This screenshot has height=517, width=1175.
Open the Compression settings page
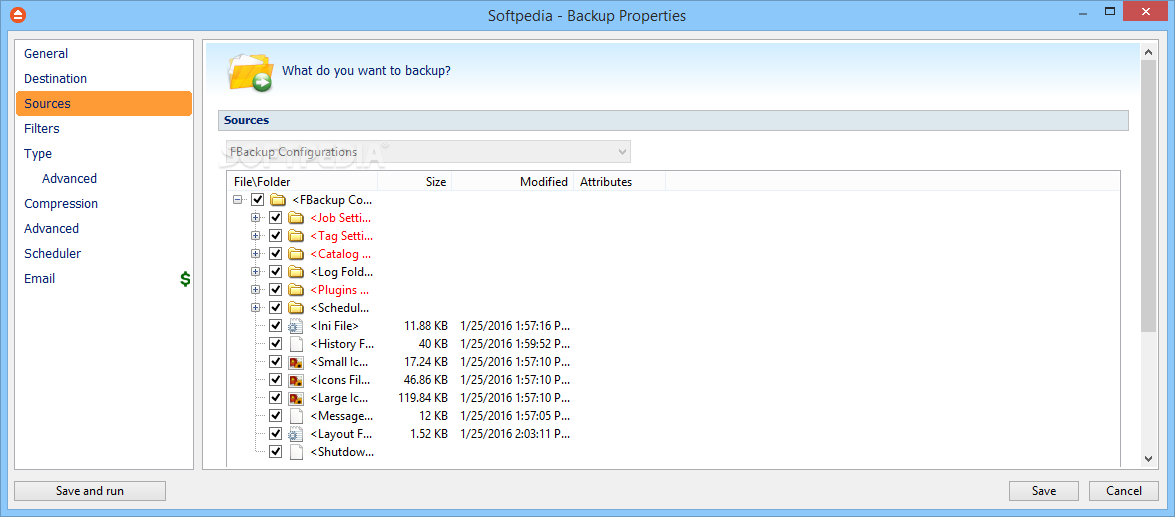[104, 204]
